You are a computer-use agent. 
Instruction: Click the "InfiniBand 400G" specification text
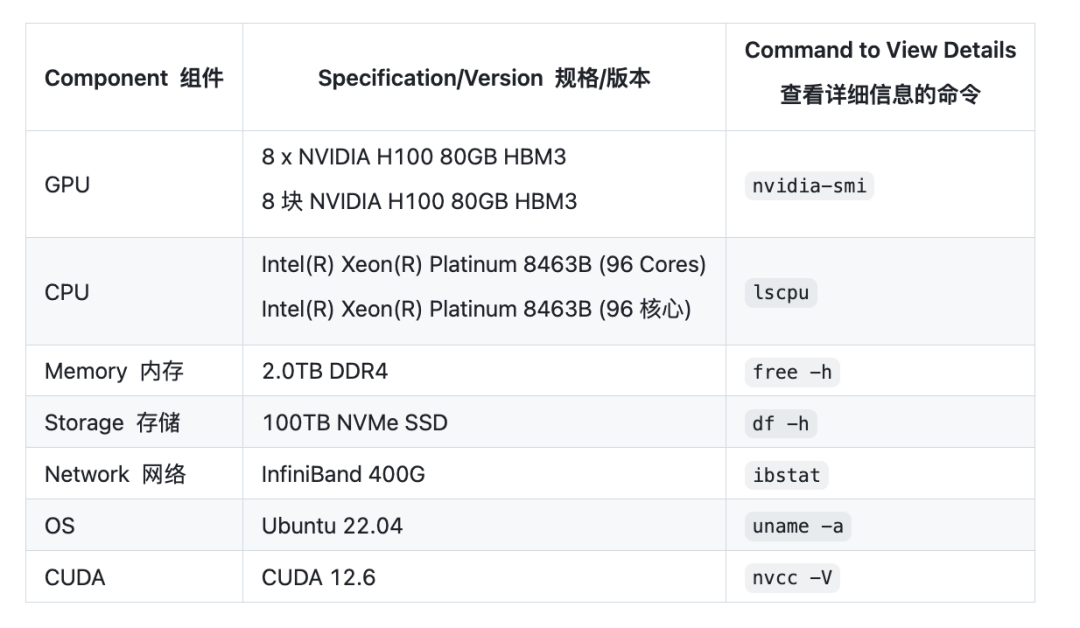(343, 475)
